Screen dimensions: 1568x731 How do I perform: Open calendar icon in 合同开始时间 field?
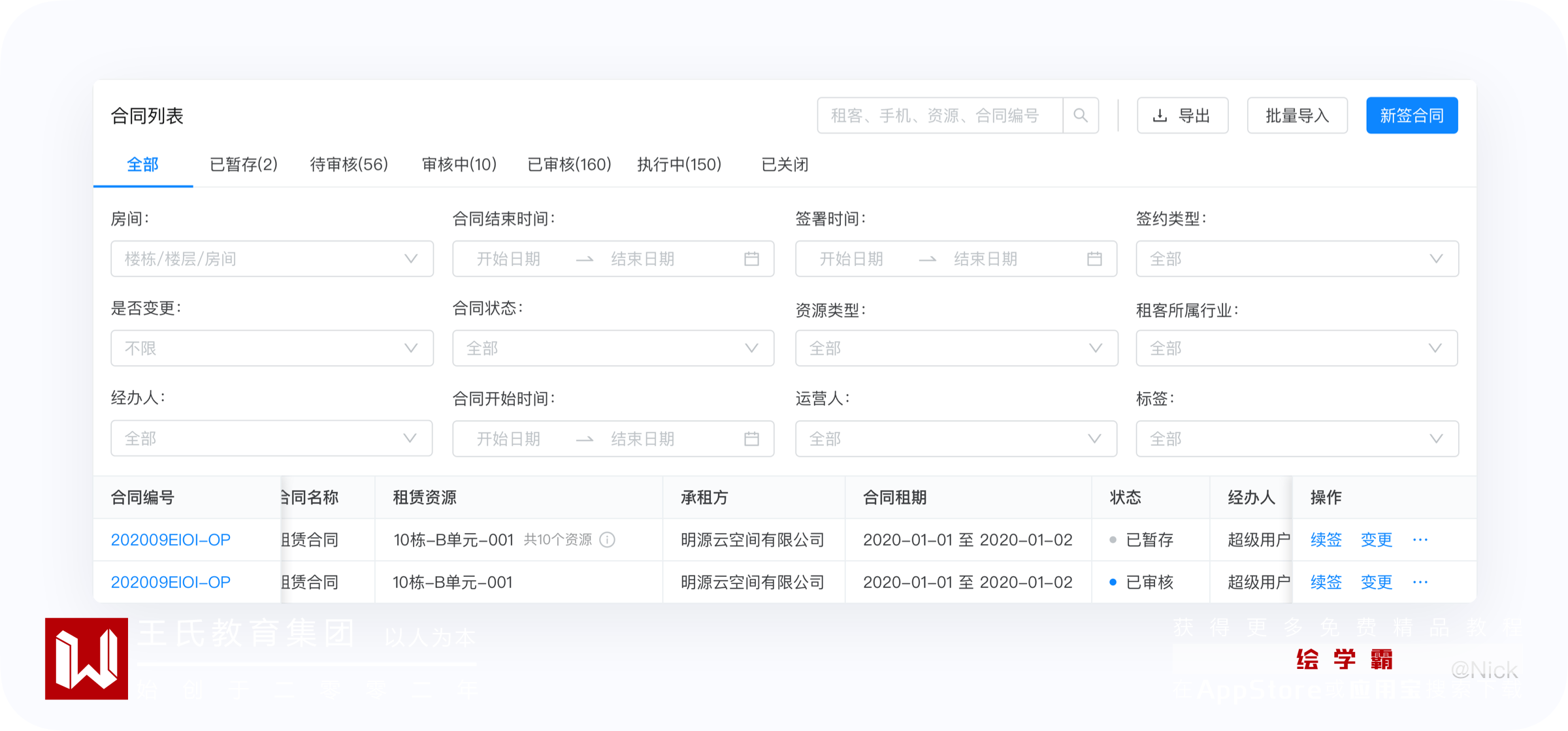coord(751,438)
